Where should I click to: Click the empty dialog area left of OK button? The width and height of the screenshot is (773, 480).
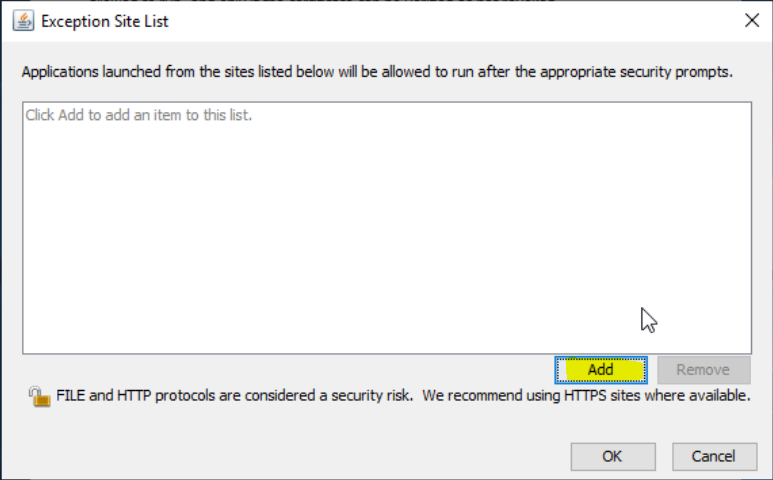coord(296,456)
